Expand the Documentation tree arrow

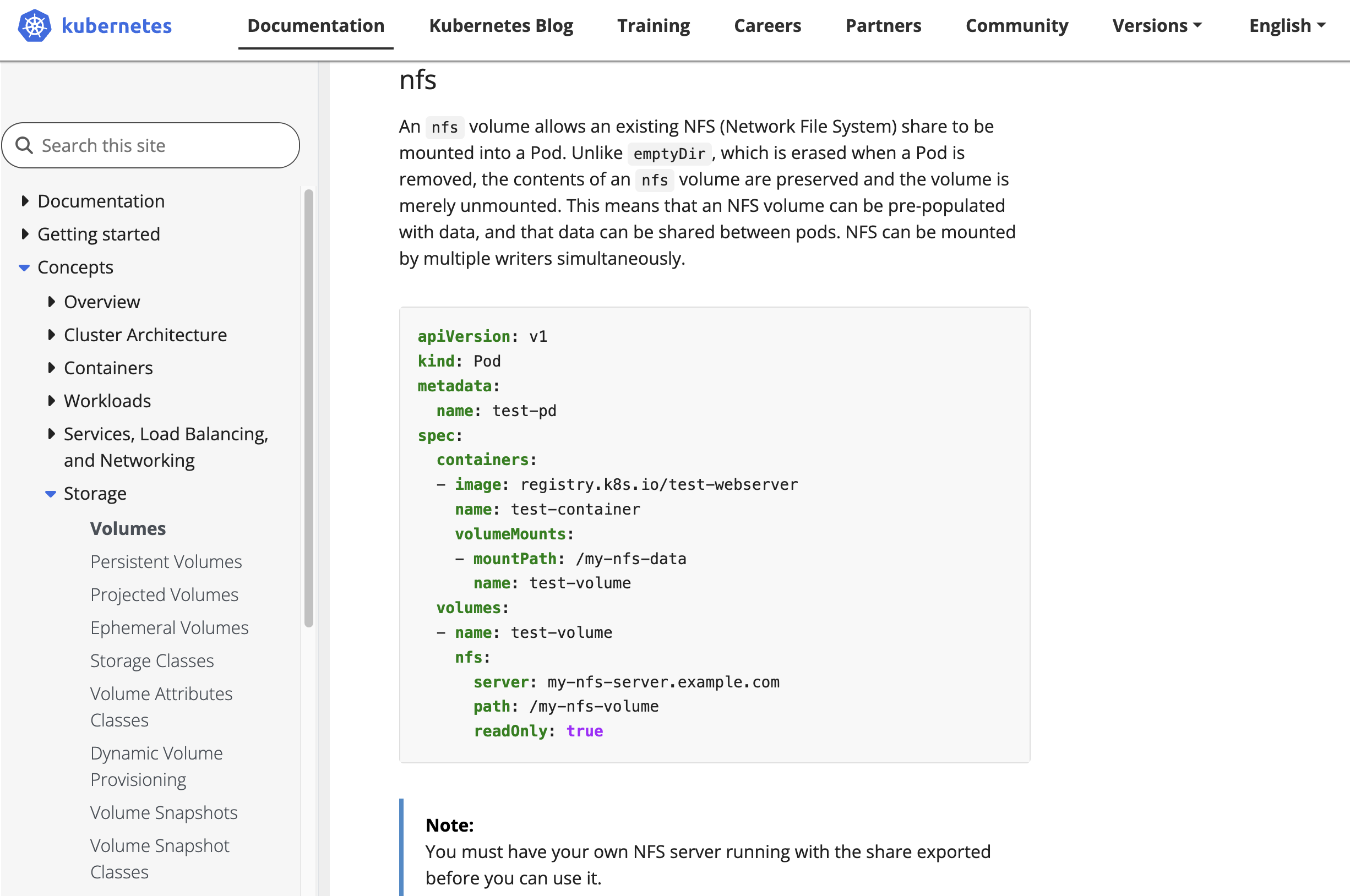click(x=25, y=201)
